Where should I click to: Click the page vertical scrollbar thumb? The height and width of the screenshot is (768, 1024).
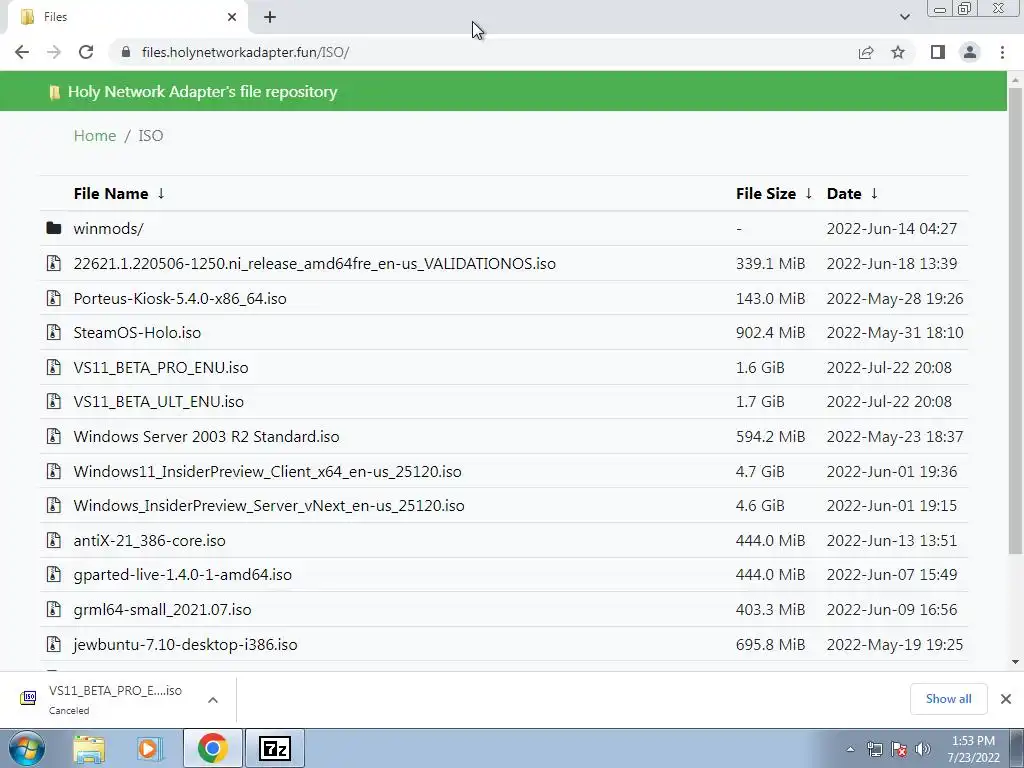pos(1015,320)
